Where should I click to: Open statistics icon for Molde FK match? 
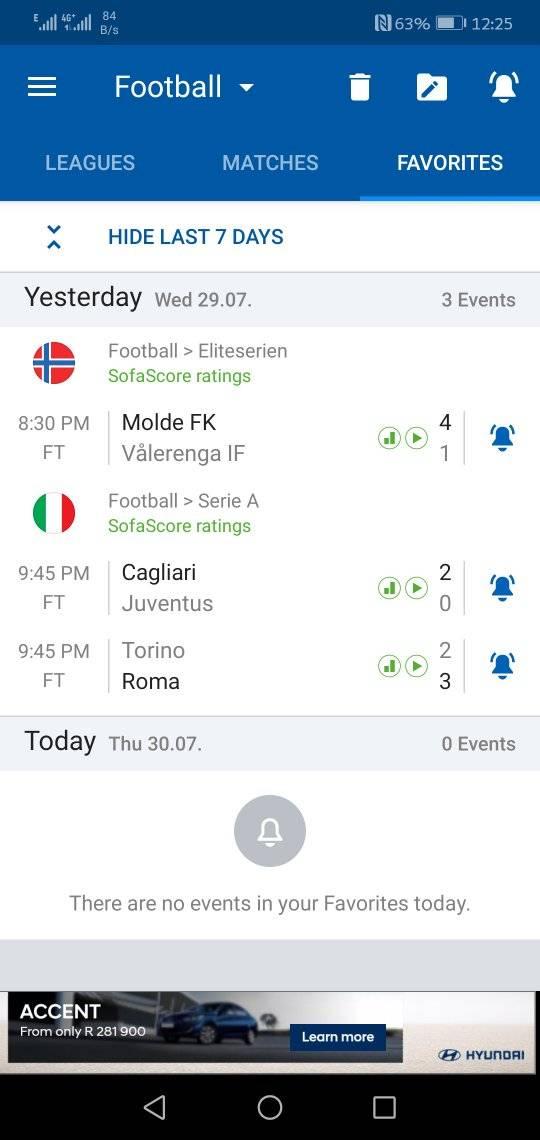pos(390,438)
